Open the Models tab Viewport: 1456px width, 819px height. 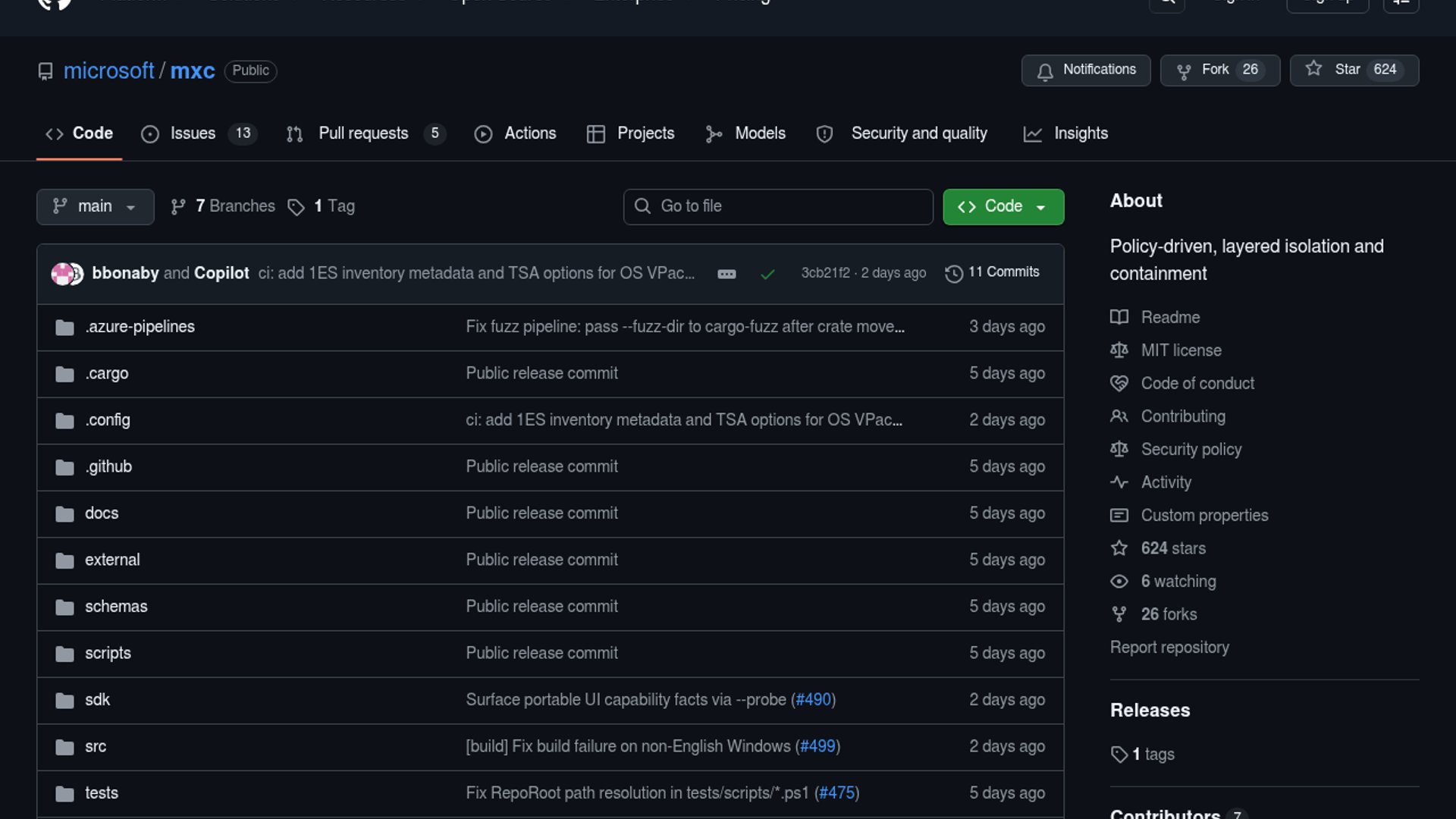(745, 133)
